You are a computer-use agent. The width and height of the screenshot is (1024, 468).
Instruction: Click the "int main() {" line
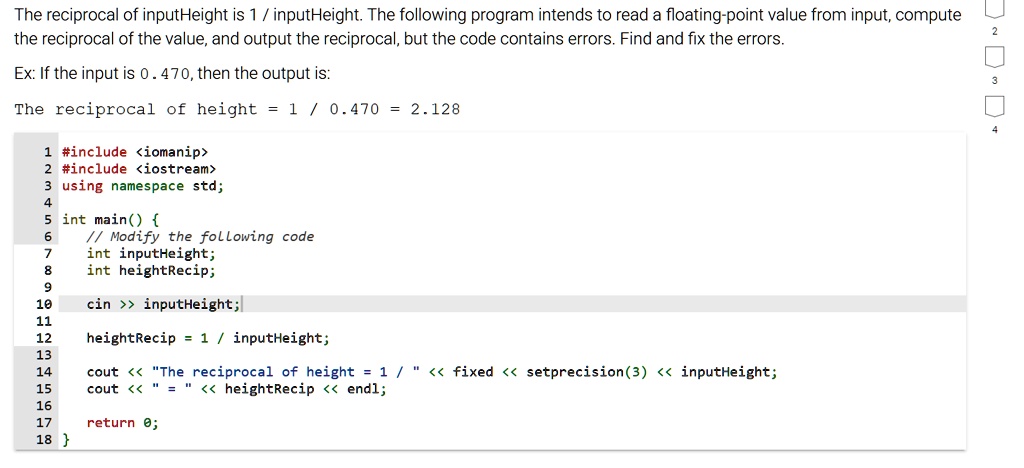110,220
